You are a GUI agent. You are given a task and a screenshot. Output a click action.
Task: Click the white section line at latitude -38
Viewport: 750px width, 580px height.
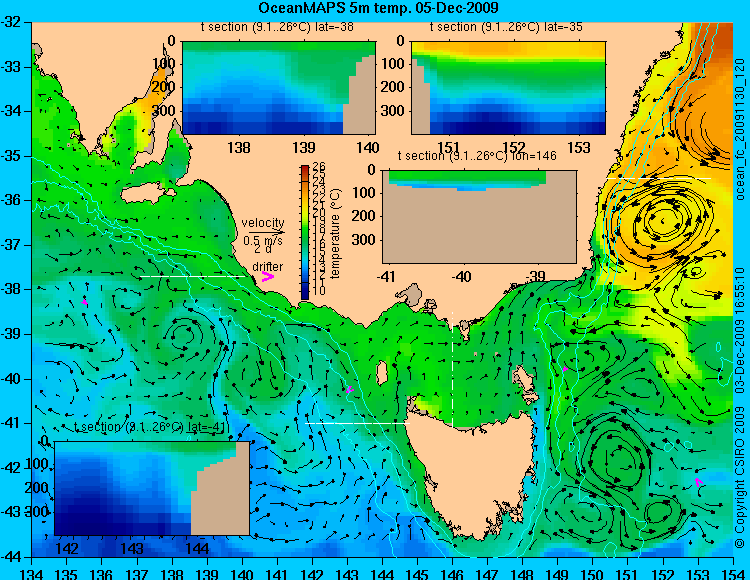click(x=192, y=276)
